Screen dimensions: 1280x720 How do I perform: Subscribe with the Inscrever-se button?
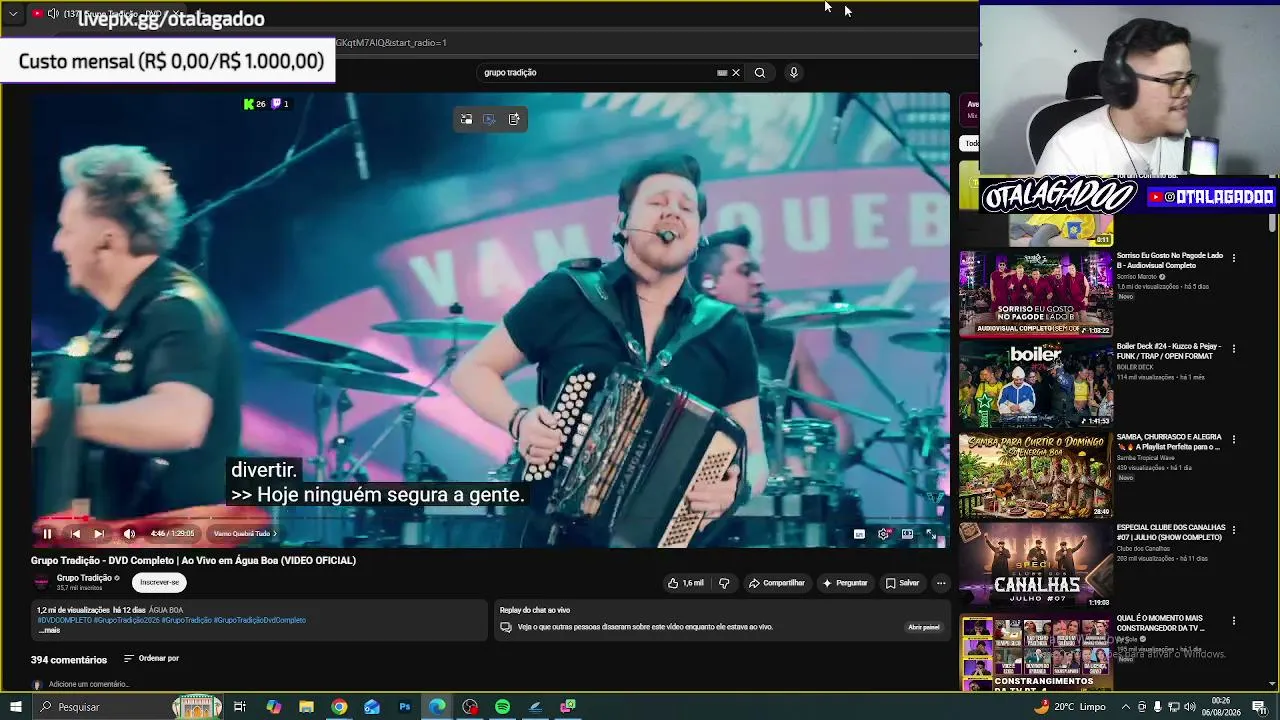coord(159,582)
